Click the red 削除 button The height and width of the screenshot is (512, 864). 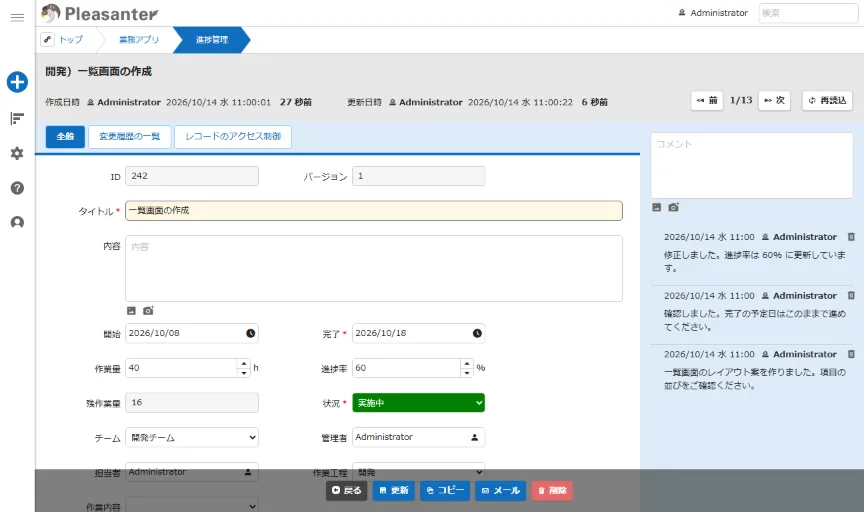coord(552,491)
